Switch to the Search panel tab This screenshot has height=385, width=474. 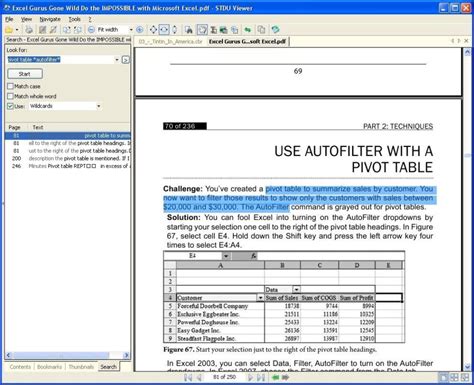pyautogui.click(x=108, y=367)
